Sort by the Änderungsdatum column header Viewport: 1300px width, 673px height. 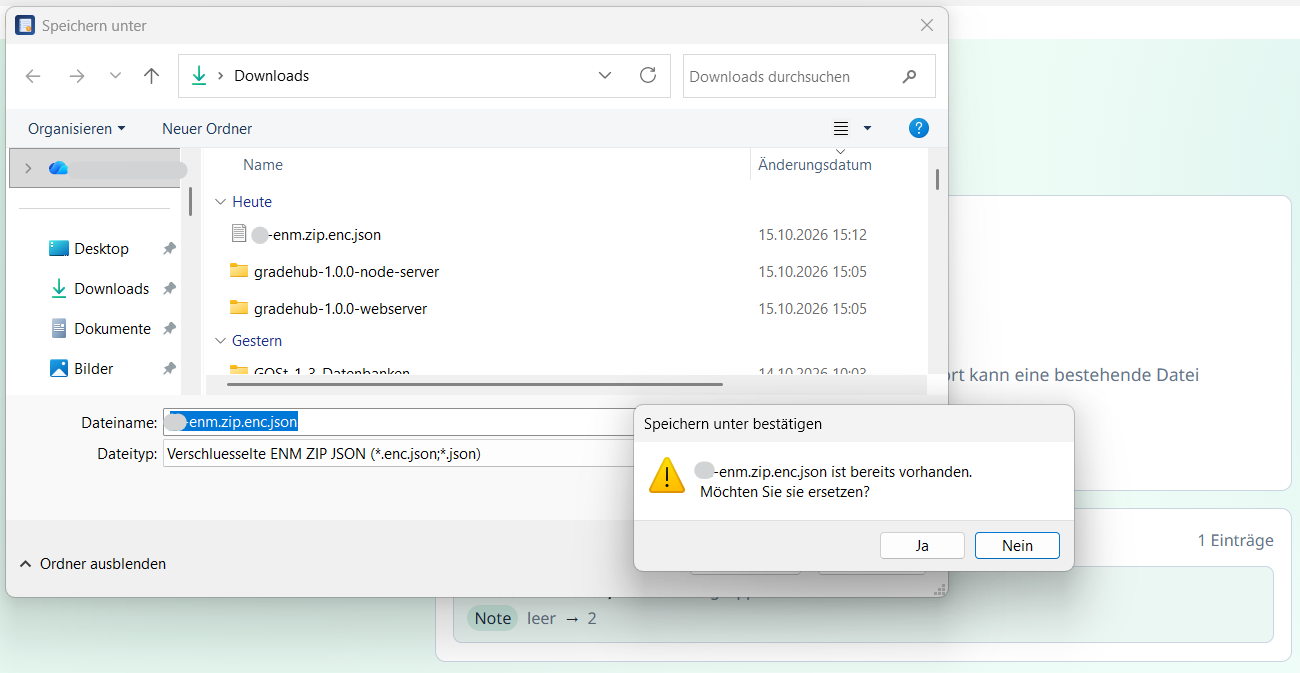tap(815, 165)
